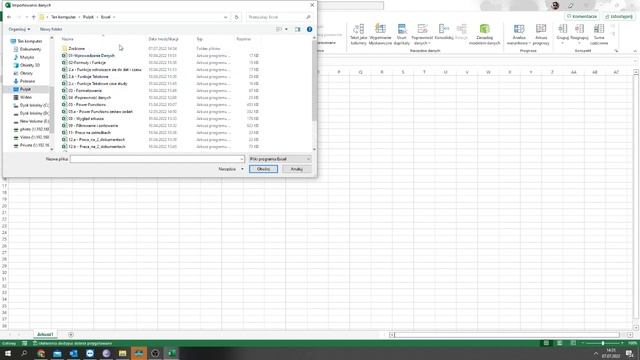Viewport: 640px width, 360px height.
Task: Expand address bar history dropdown
Action: (226, 17)
